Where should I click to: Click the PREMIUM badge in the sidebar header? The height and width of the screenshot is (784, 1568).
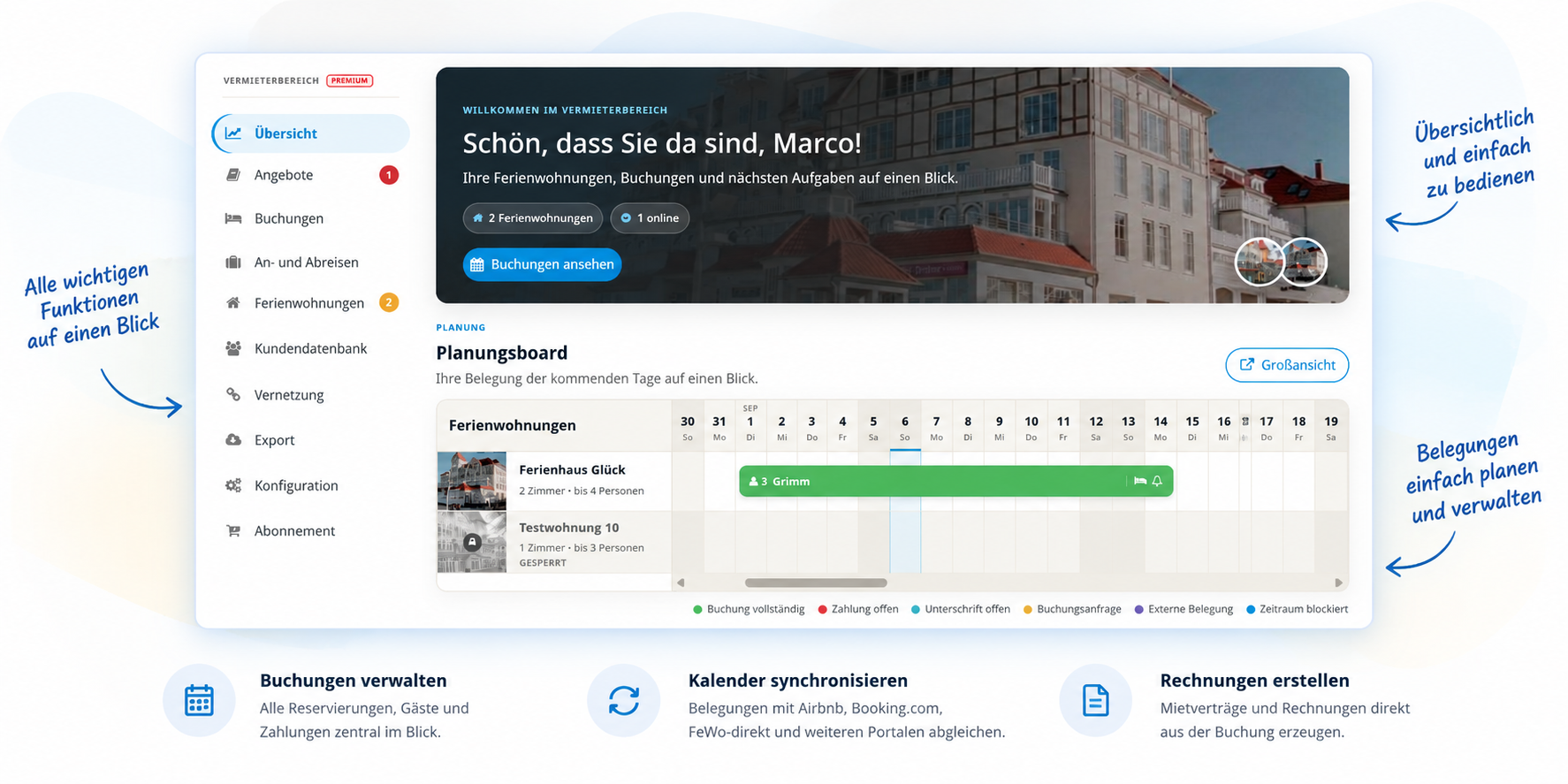[x=350, y=80]
